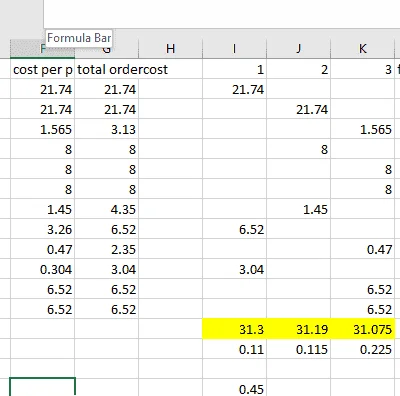Click the formula bar input area

222,14
